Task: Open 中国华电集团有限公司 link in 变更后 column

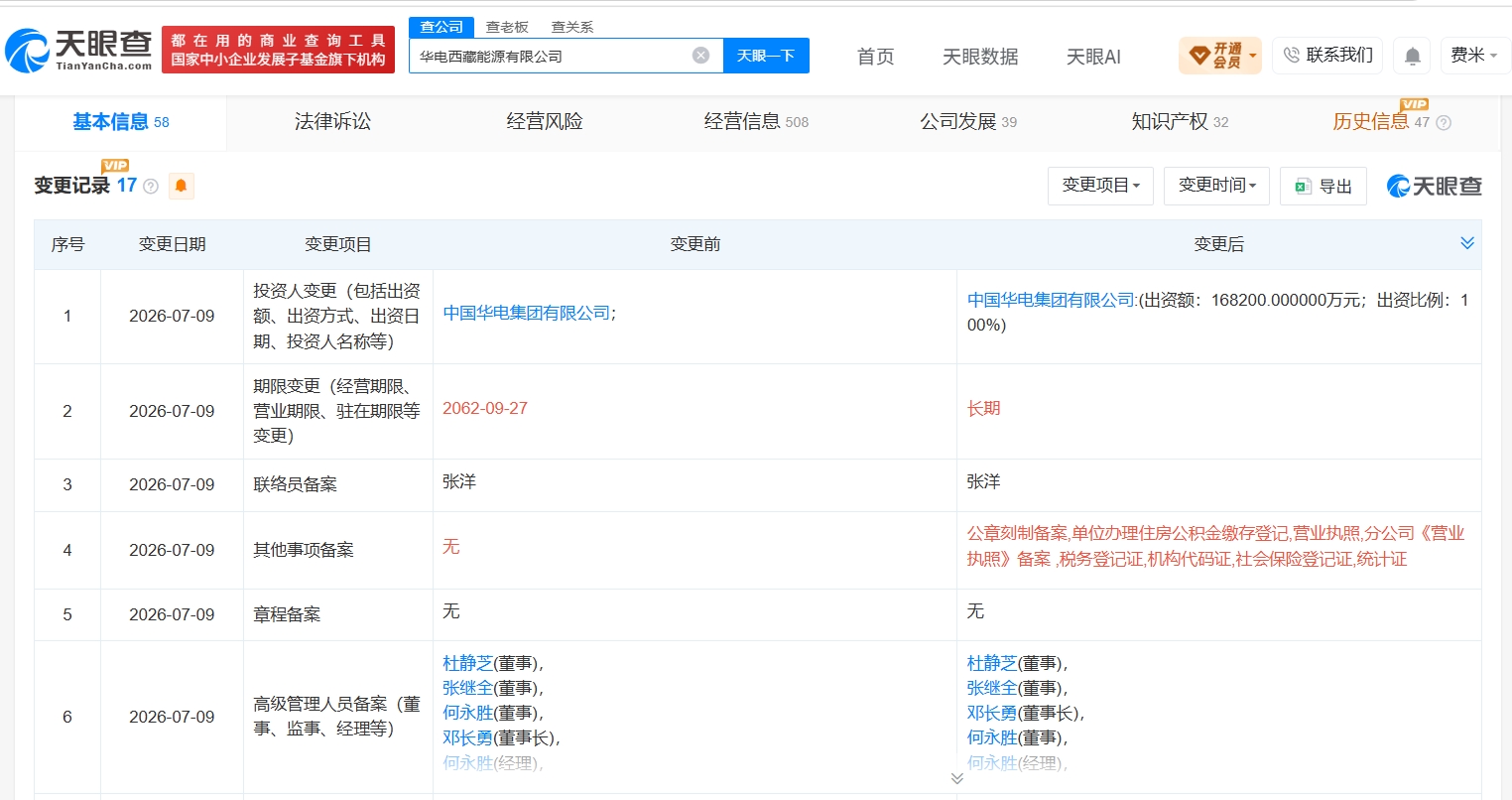Action: [1052, 300]
